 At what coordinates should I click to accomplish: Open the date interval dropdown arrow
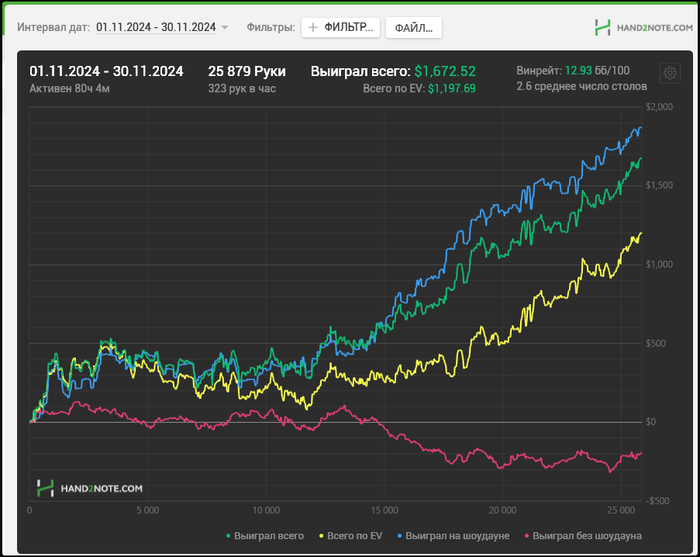tap(225, 28)
